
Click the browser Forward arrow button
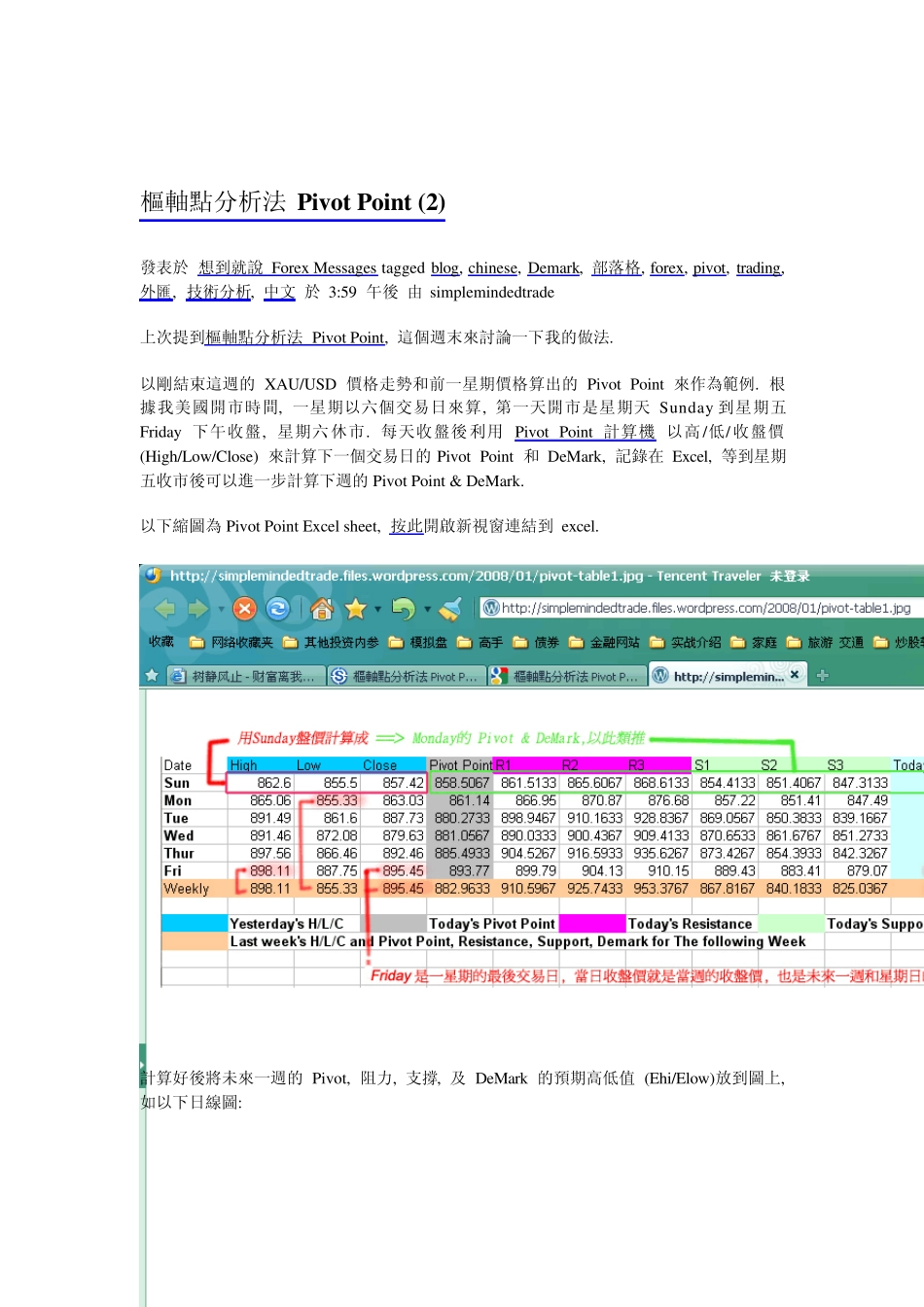click(x=198, y=609)
